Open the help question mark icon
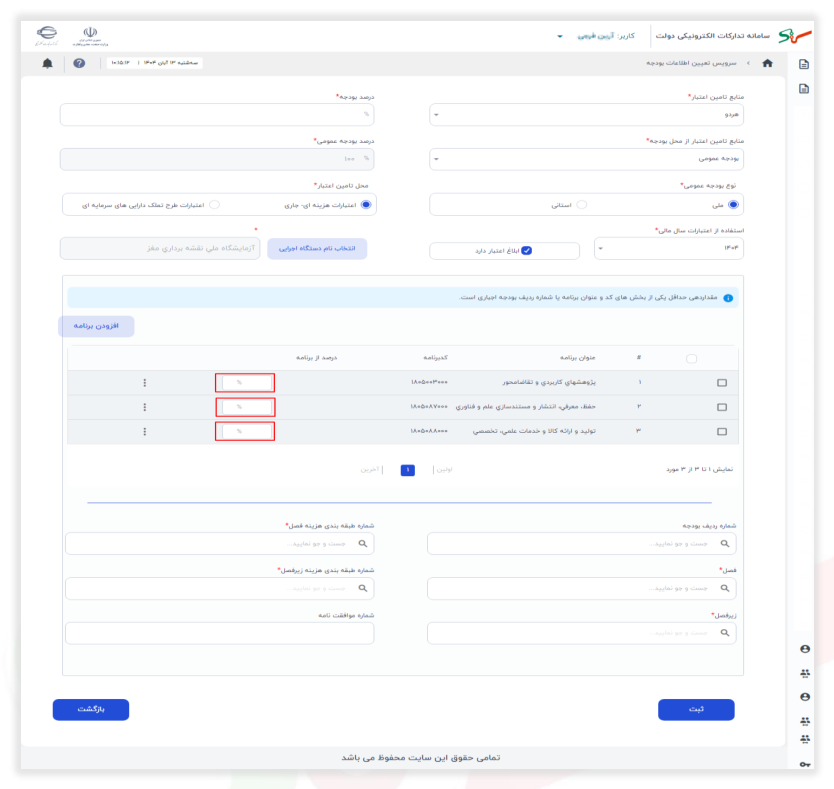Viewport: 834px width, 789px height. click(79, 63)
